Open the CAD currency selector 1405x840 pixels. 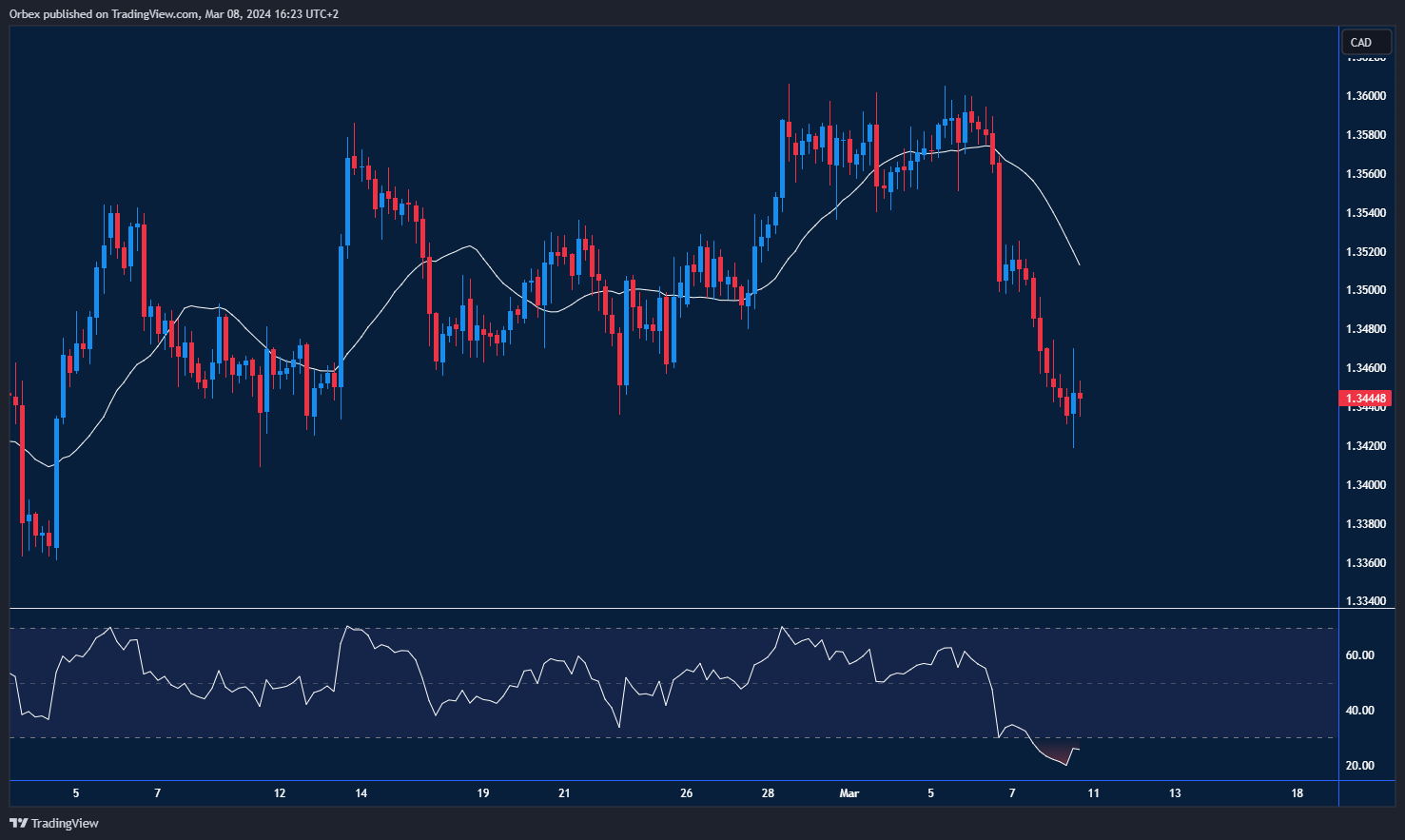1366,43
